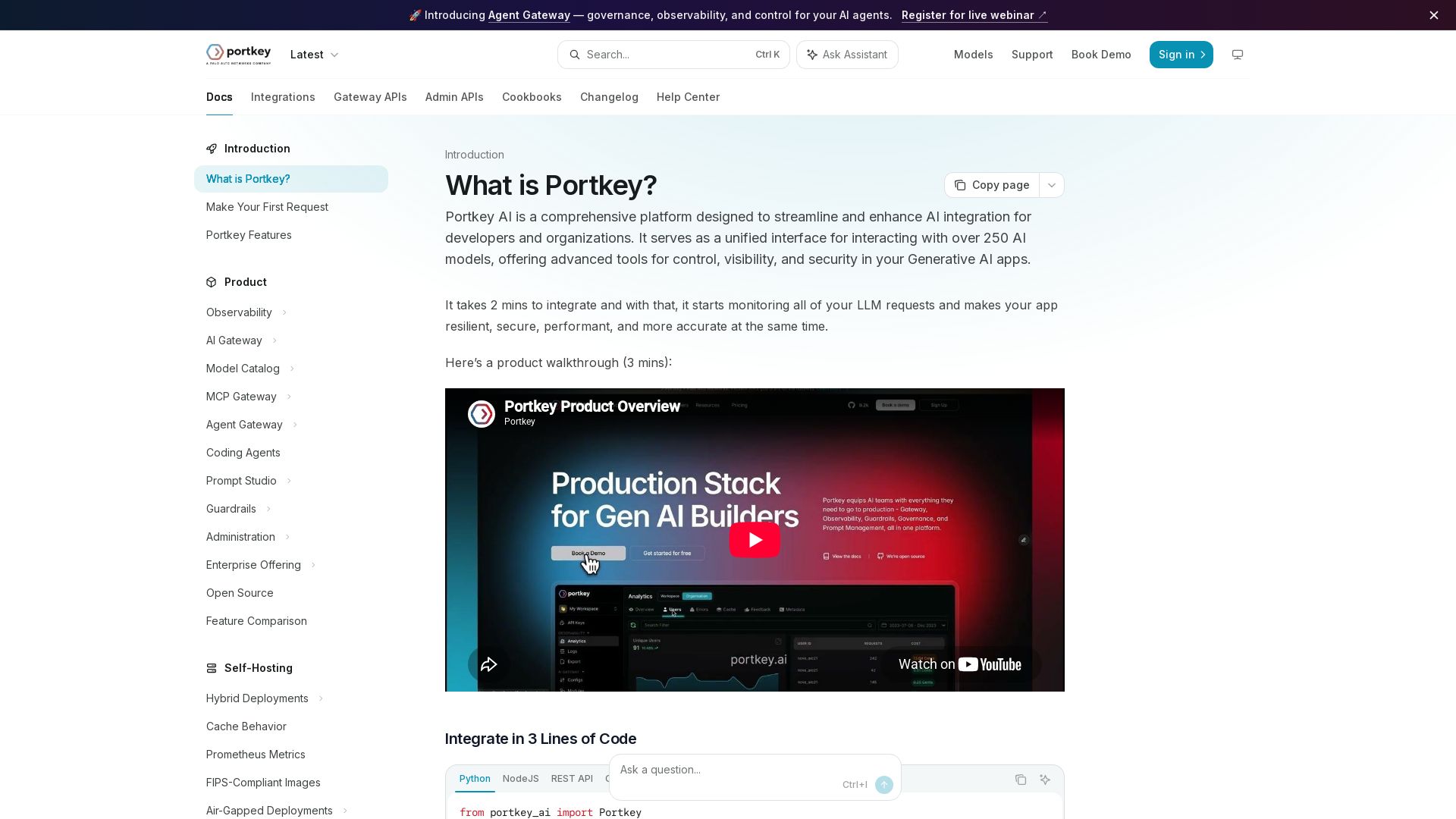Play the Portkey Product Overview video
The width and height of the screenshot is (1456, 819).
[755, 540]
